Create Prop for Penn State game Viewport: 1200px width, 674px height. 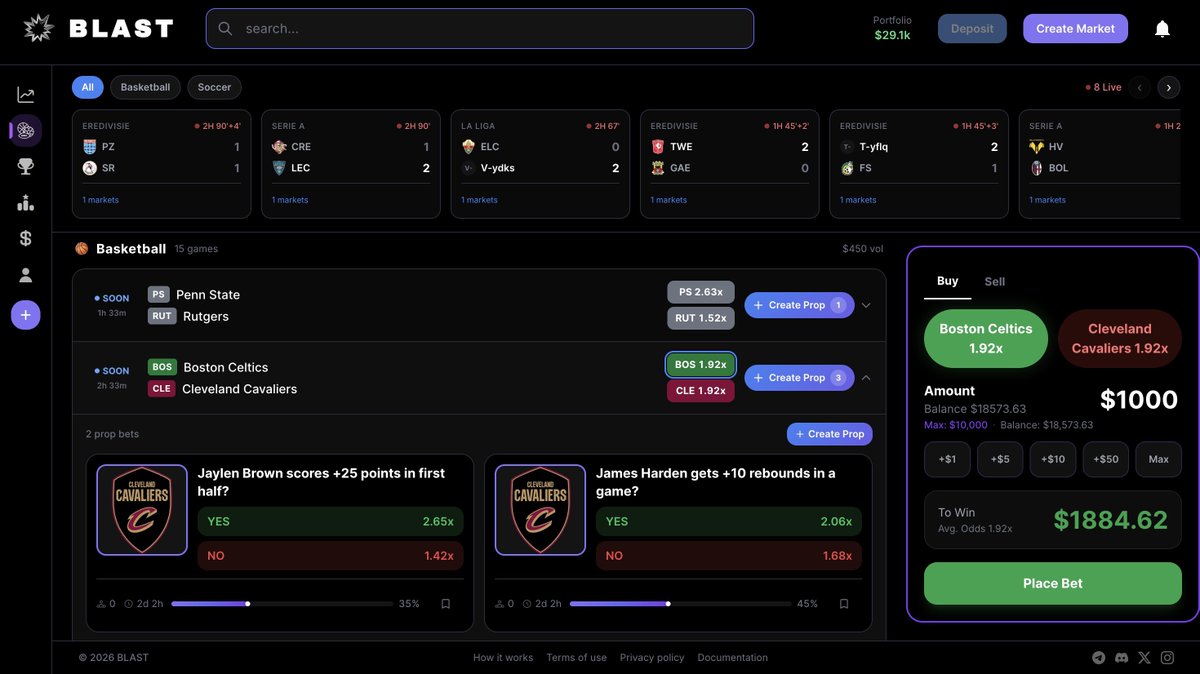tap(799, 305)
